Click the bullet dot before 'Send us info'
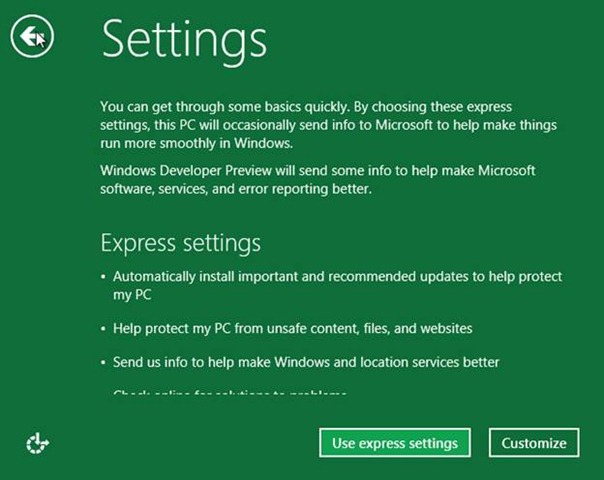The image size is (604, 480). (x=103, y=363)
